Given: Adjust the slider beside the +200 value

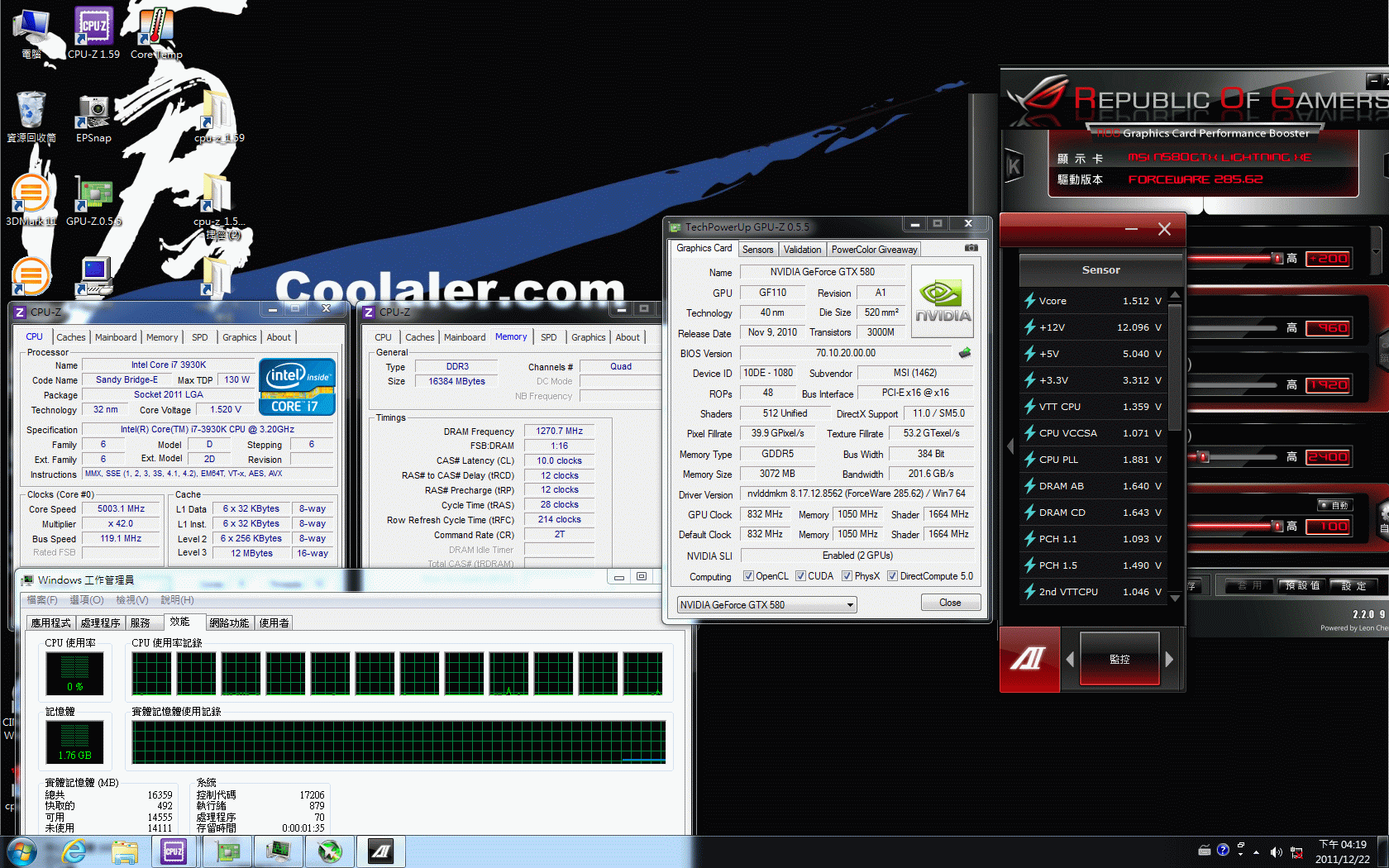Looking at the screenshot, I should (x=1278, y=259).
